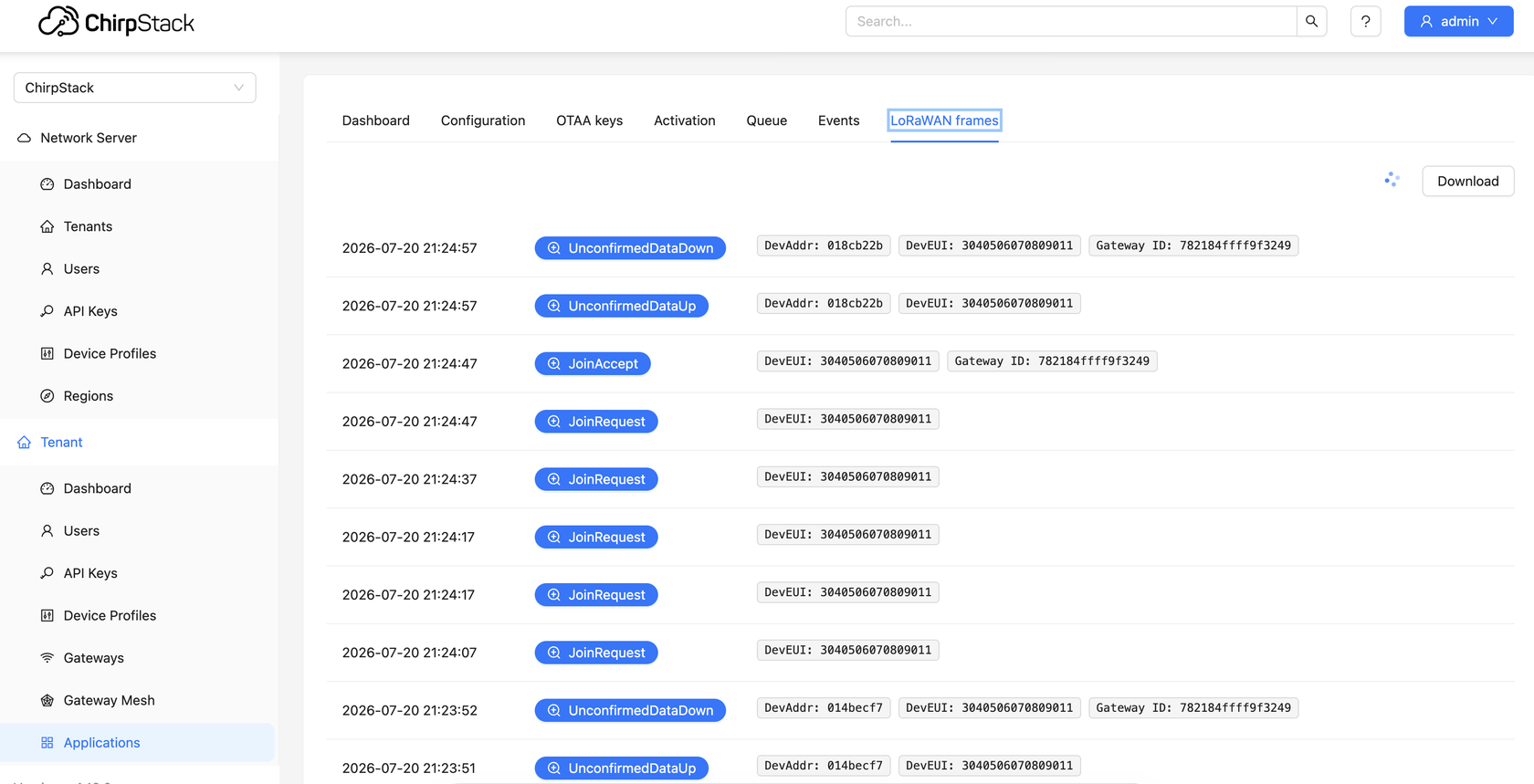Click DevEUI tag in 21:24:37 row
The image size is (1534, 784).
tap(847, 476)
